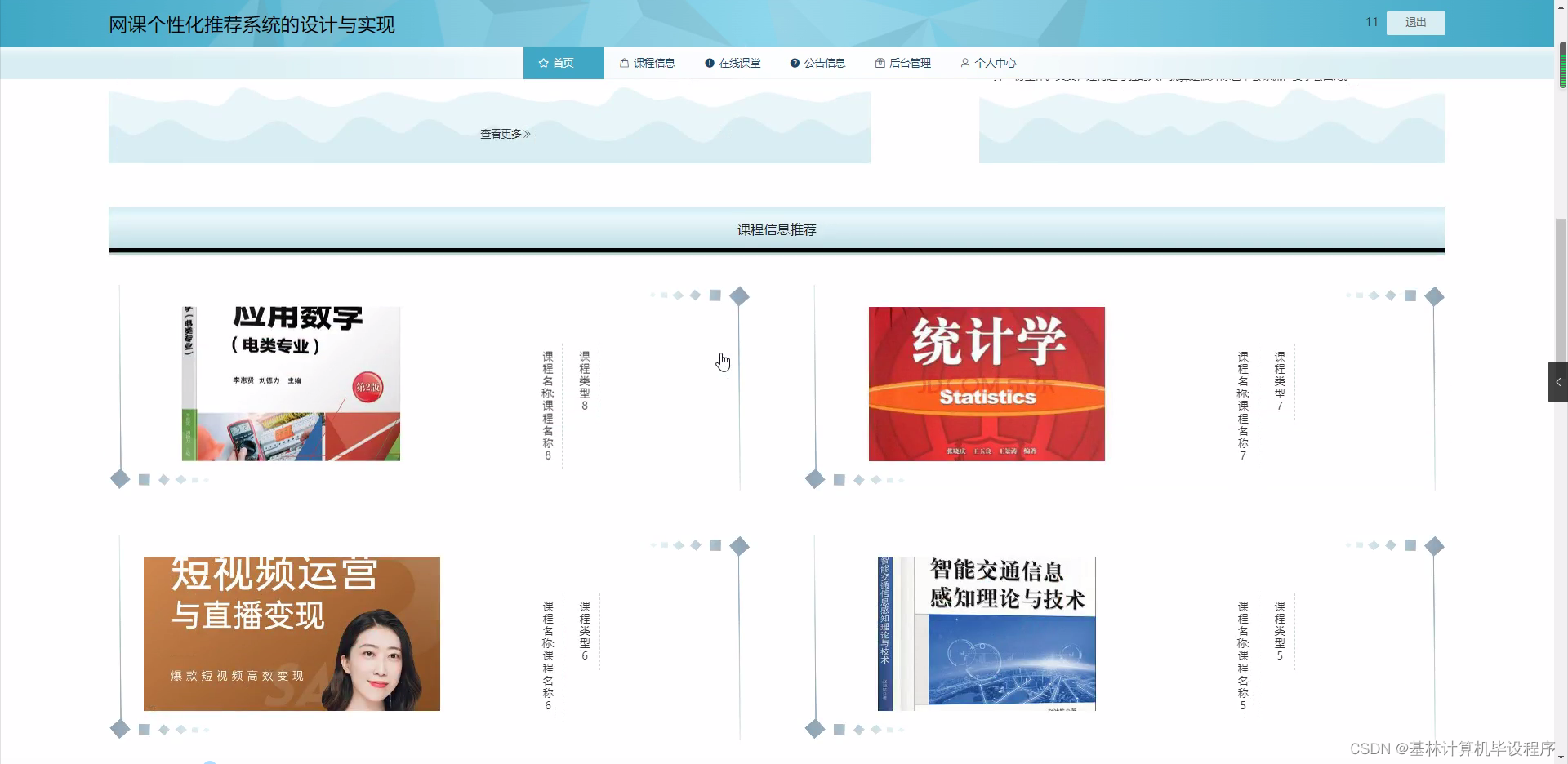Open the 查看更多 link
The width and height of the screenshot is (1568, 764).
[503, 133]
